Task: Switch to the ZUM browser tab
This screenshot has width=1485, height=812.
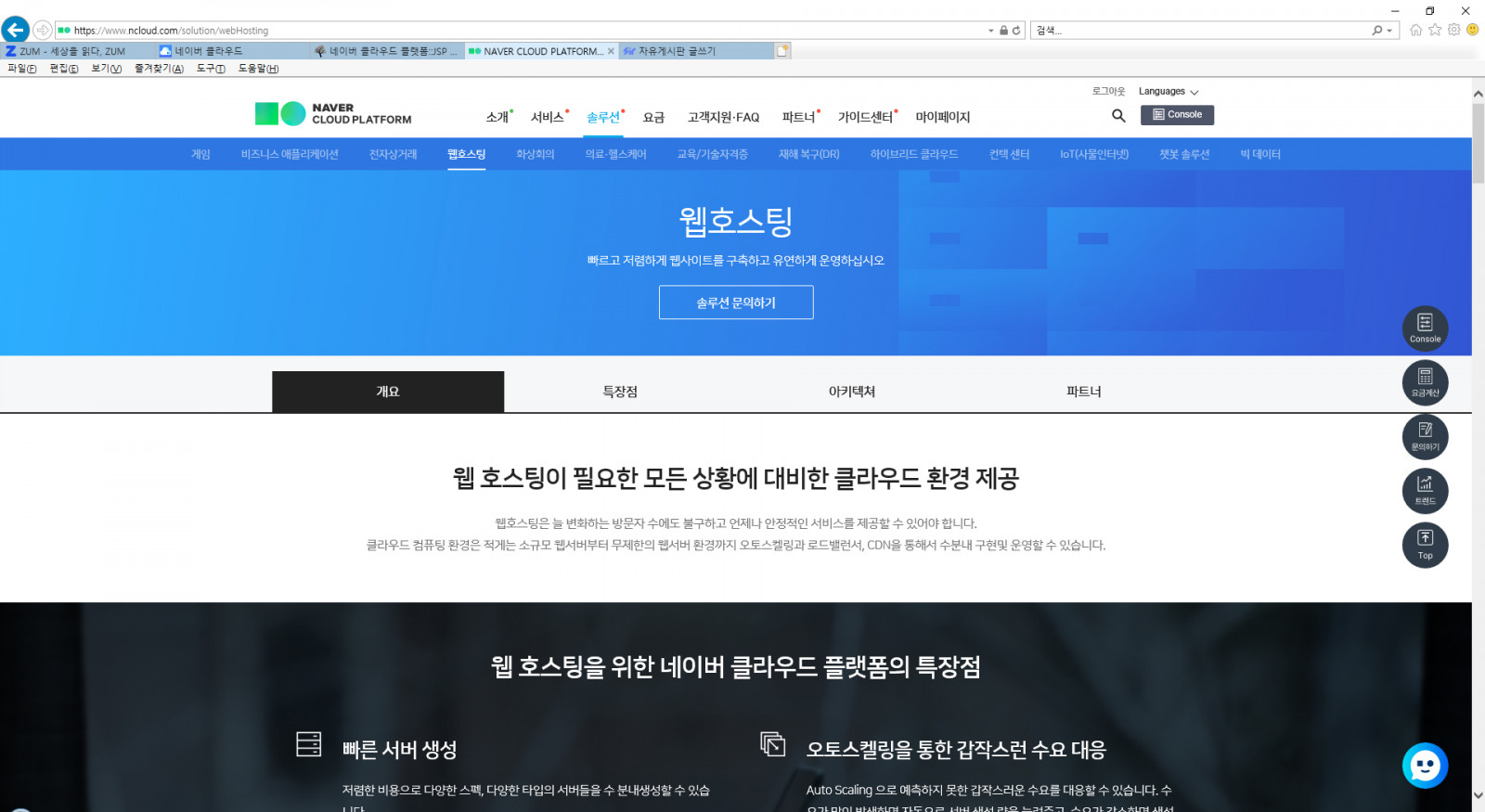Action: 78,51
